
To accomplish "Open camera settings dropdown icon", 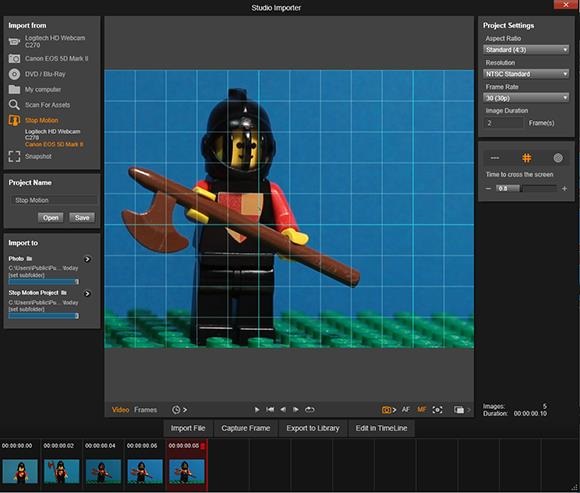I will 388,410.
